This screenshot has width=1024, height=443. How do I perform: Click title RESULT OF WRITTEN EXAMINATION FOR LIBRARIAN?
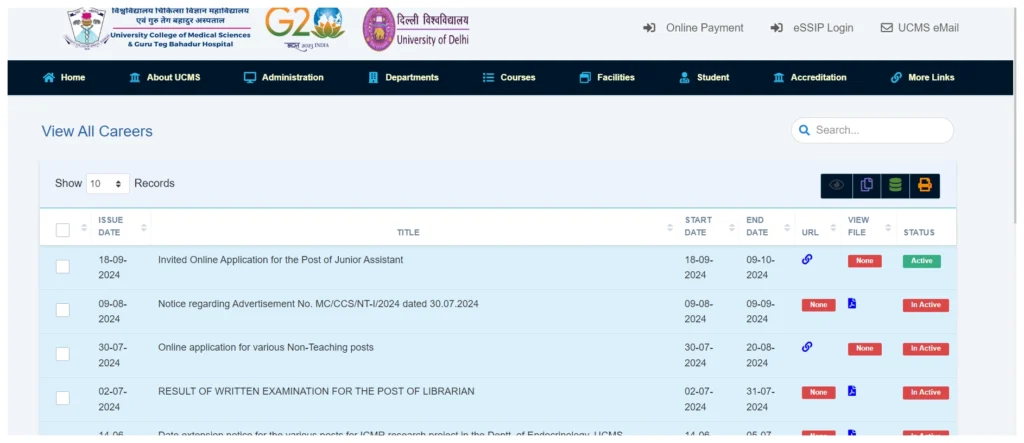click(x=316, y=391)
